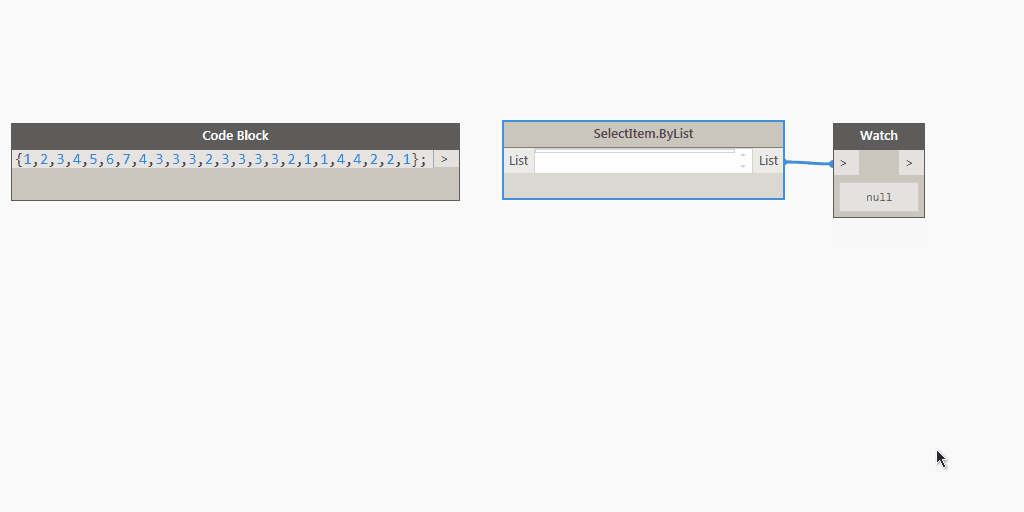Click the empty area below Code Block text

235,184
